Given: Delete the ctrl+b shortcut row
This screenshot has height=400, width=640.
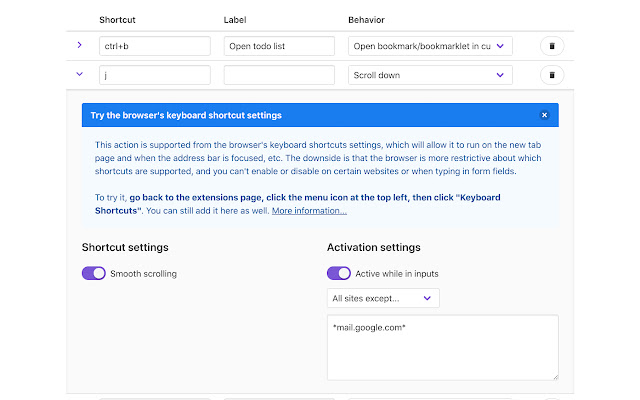Looking at the screenshot, I should [x=551, y=46].
